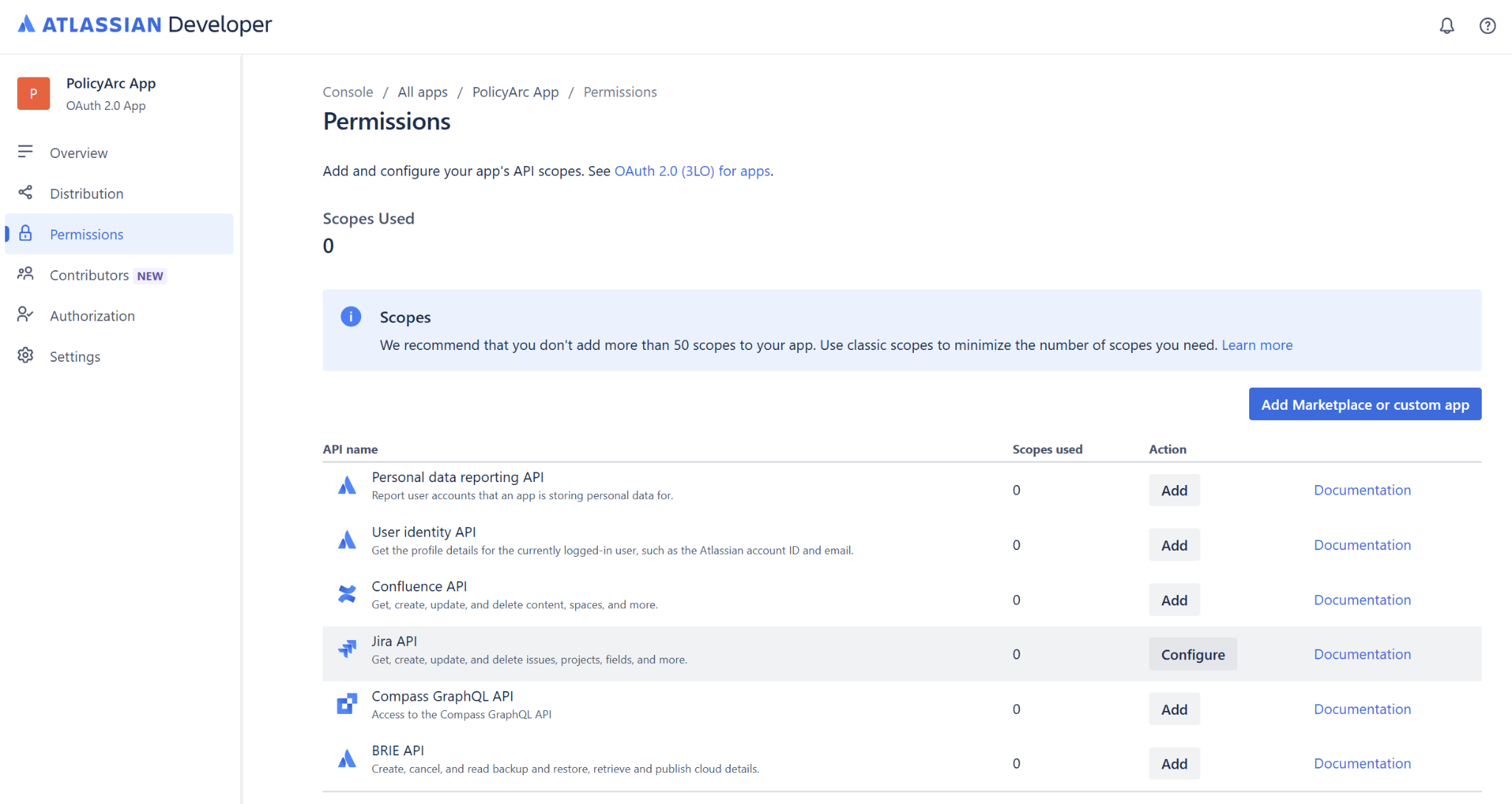1512x804 pixels.
Task: Add the Compass GraphQL API
Action: pos(1174,709)
